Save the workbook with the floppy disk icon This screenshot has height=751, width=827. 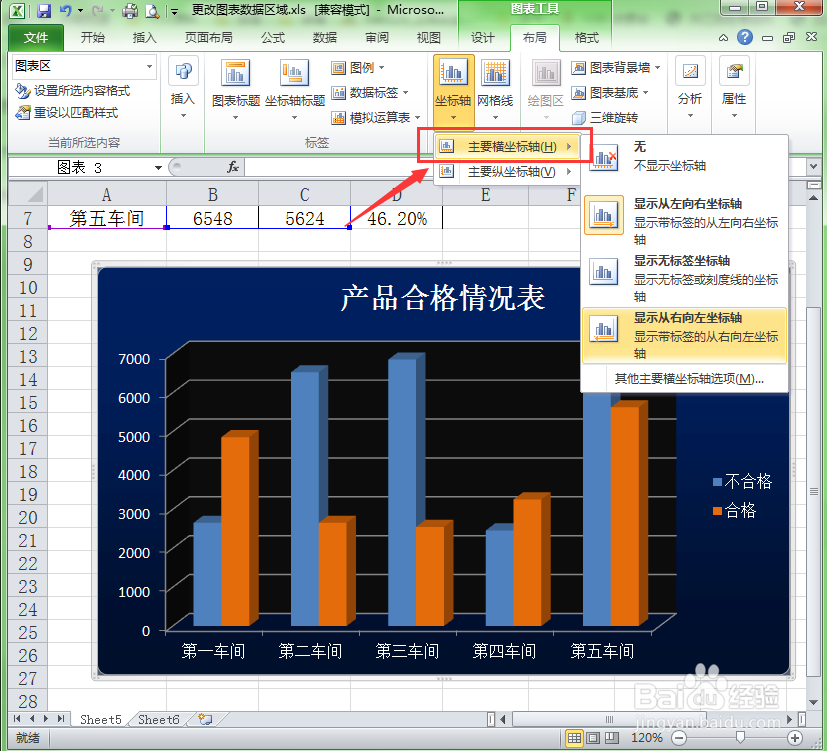pyautogui.click(x=44, y=10)
